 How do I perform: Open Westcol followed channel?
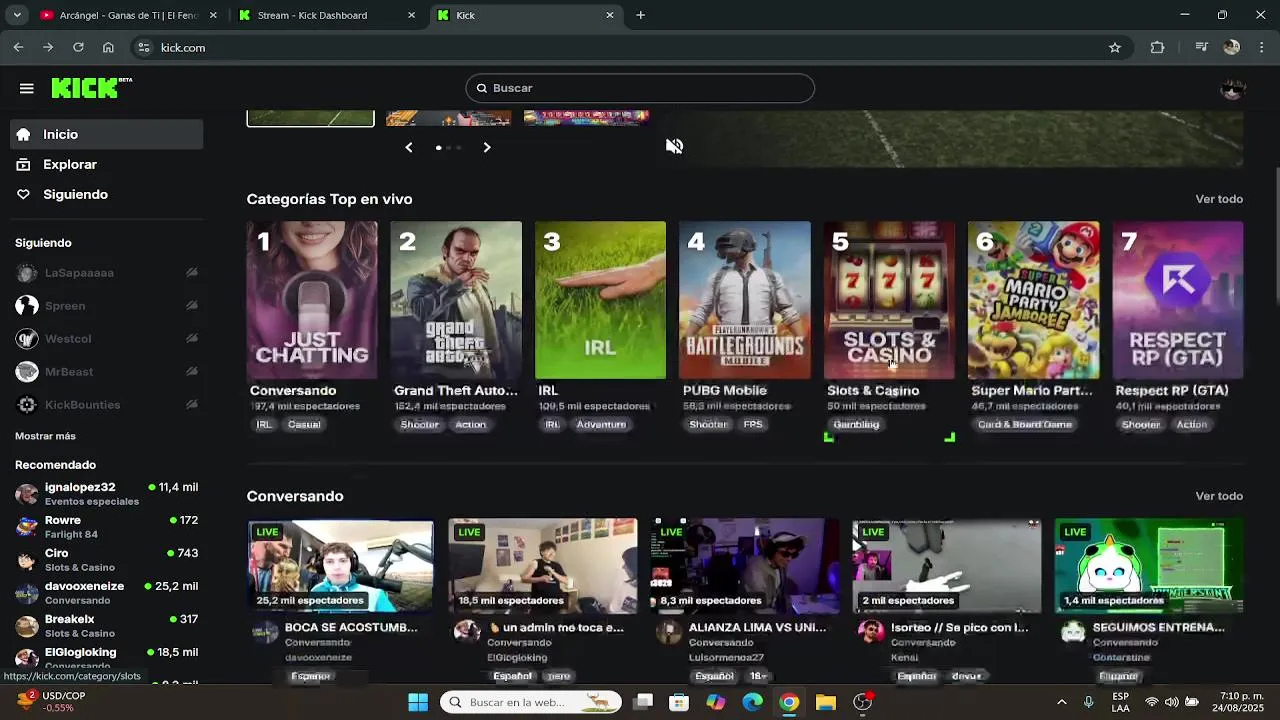click(104, 338)
